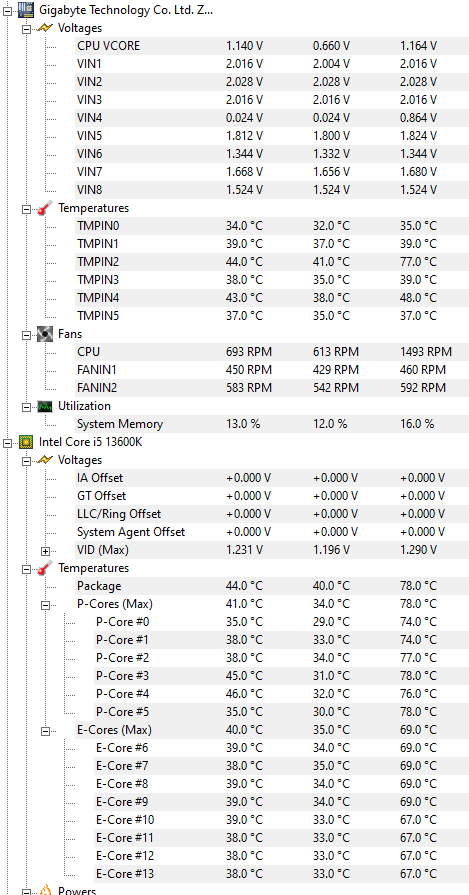The image size is (469, 895).
Task: Collapse the Gigabyte Technology motherboard node
Action: (8, 11)
